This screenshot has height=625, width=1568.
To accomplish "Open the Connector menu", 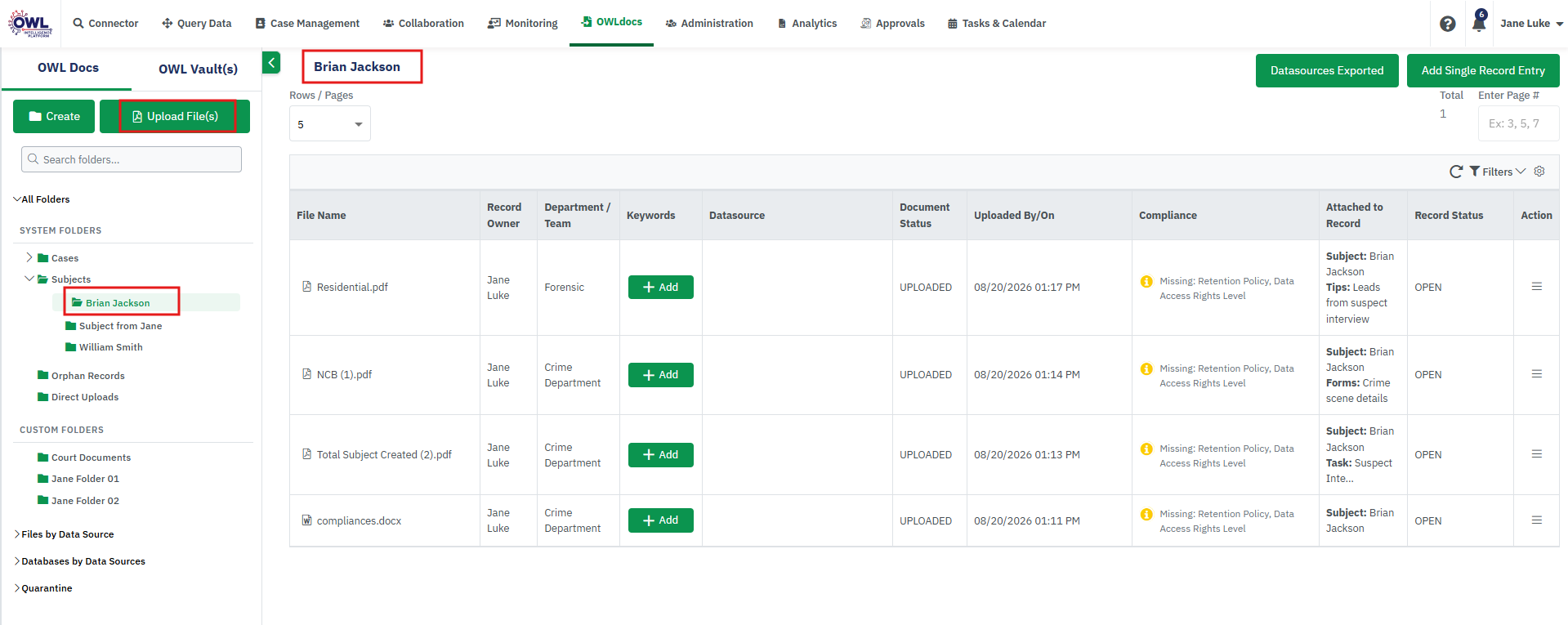I will [x=105, y=24].
